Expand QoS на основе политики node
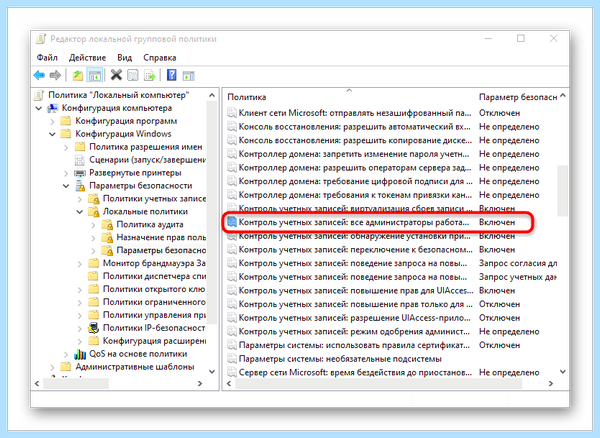This screenshot has height=438, width=600. point(66,354)
